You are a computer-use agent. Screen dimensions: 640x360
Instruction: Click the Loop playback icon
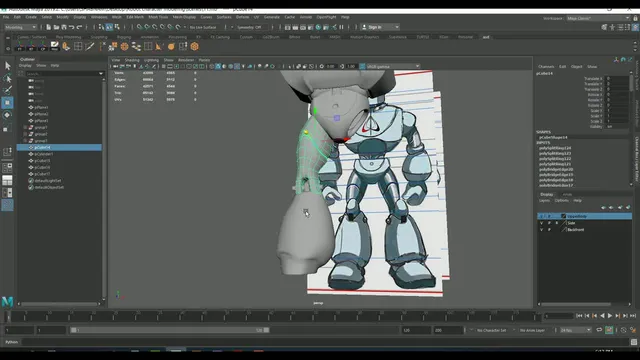(x=599, y=330)
